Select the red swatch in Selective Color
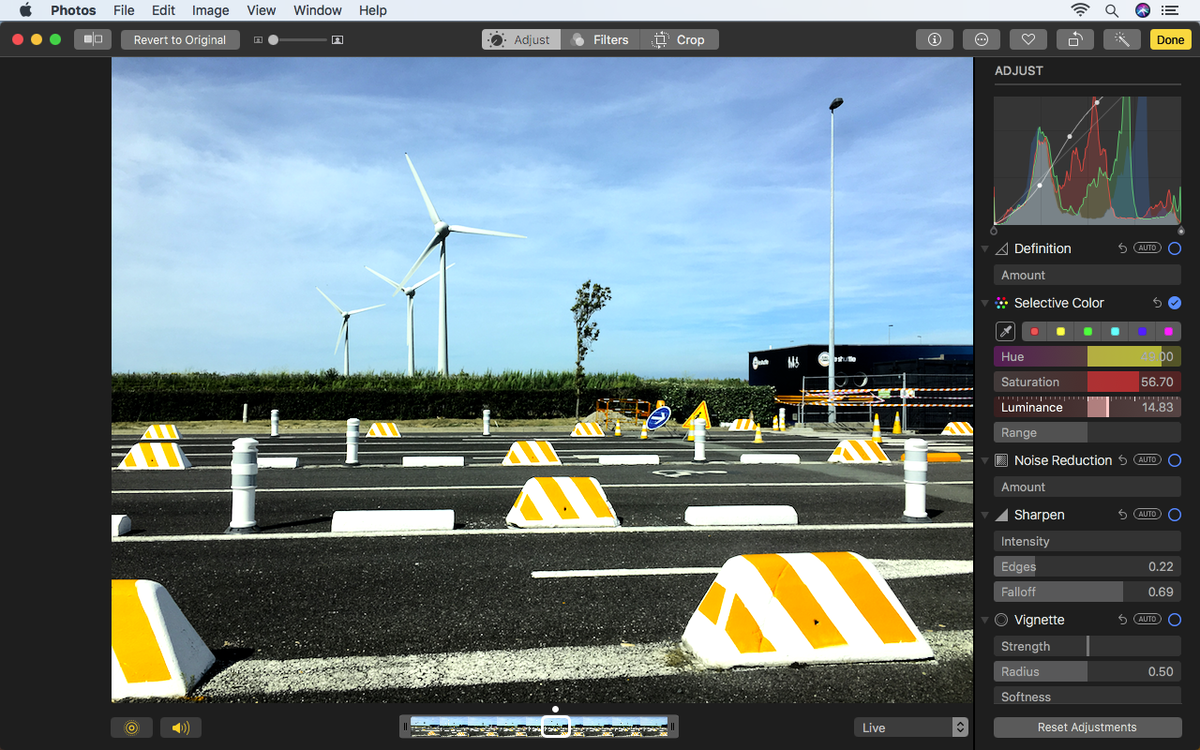The image size is (1200, 750). click(1034, 331)
